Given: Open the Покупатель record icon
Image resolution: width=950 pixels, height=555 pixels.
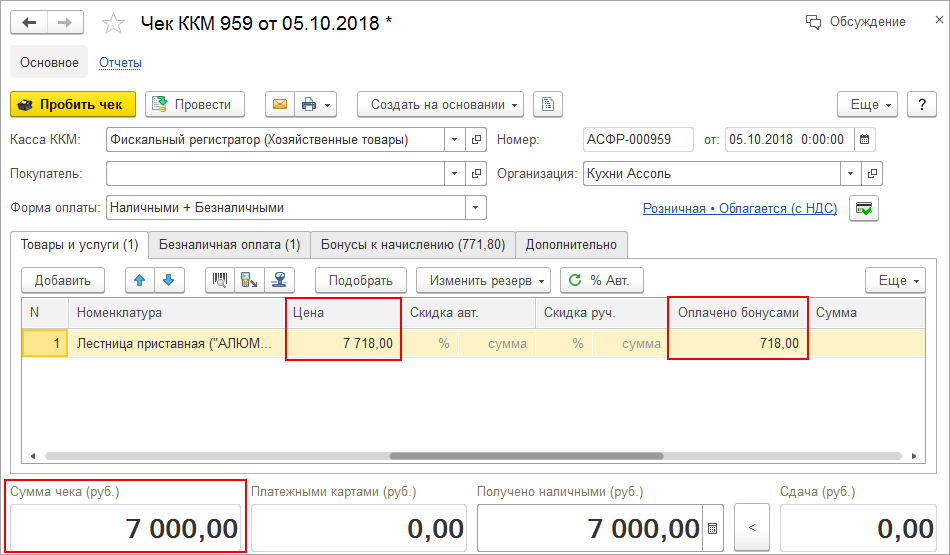Looking at the screenshot, I should (476, 173).
